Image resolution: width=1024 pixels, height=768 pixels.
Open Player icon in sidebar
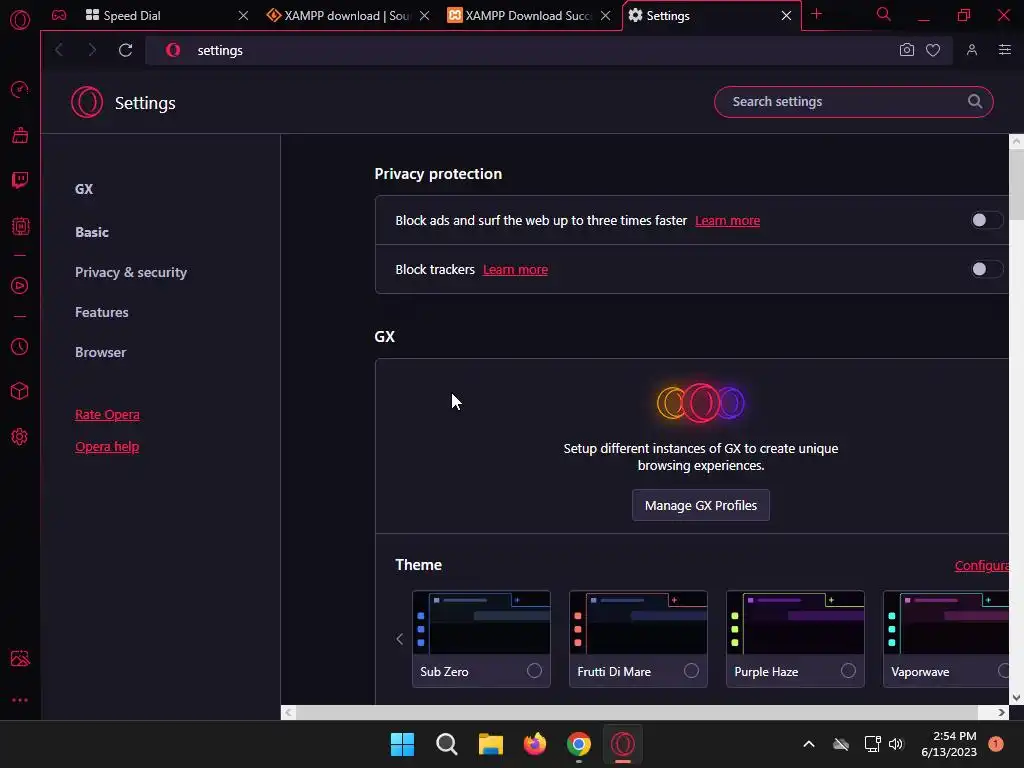click(20, 285)
